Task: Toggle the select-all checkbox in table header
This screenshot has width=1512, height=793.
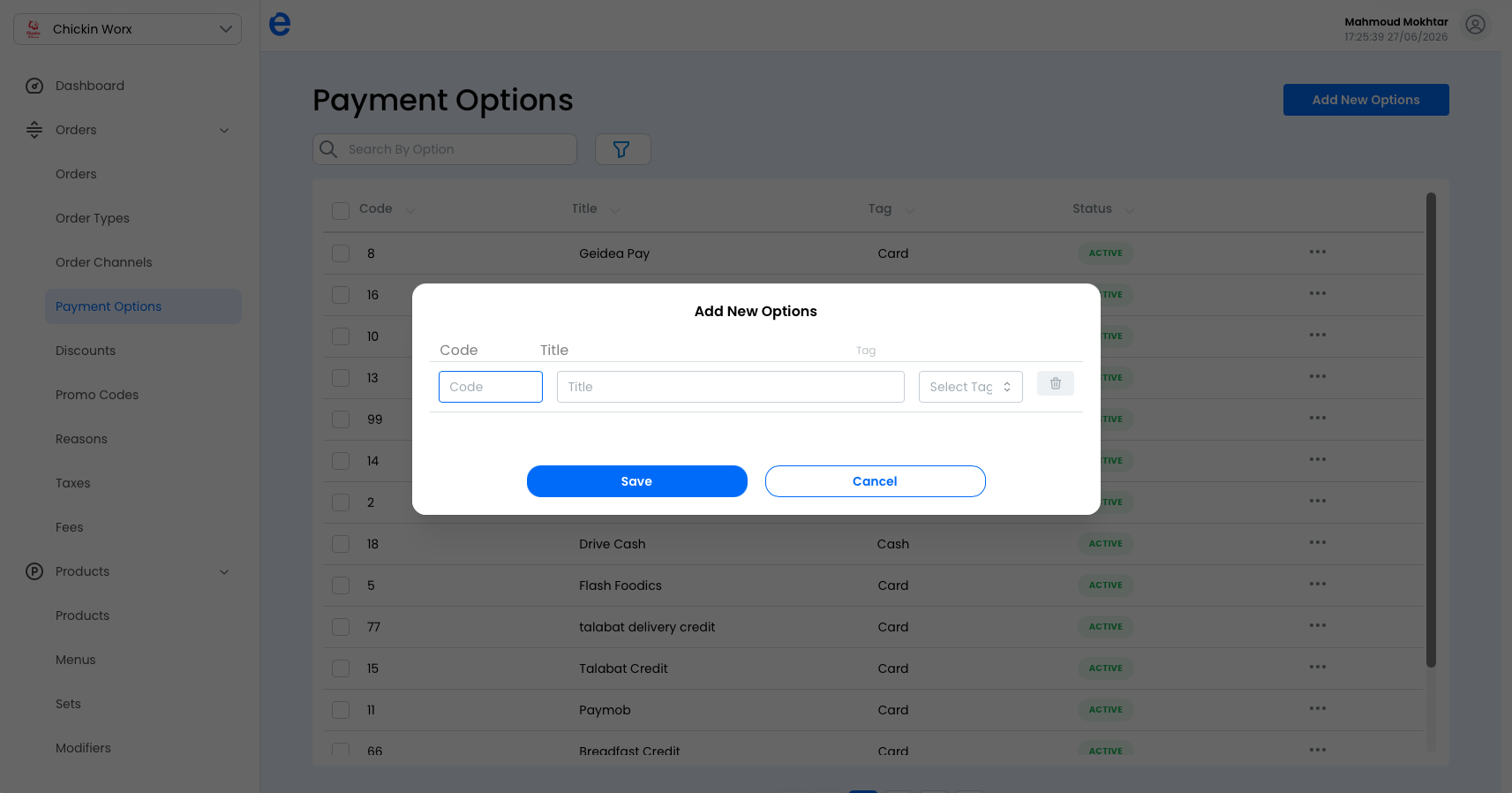Action: click(x=341, y=210)
